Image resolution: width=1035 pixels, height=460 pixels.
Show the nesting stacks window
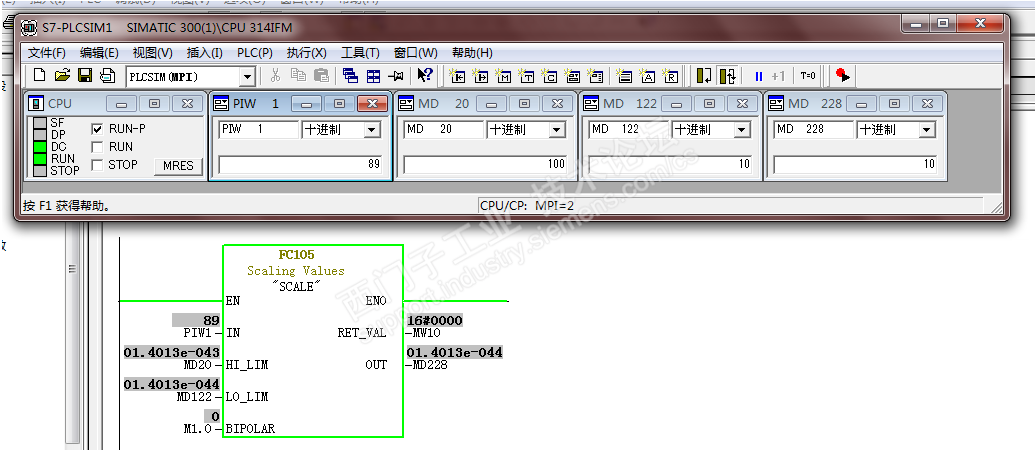624,76
